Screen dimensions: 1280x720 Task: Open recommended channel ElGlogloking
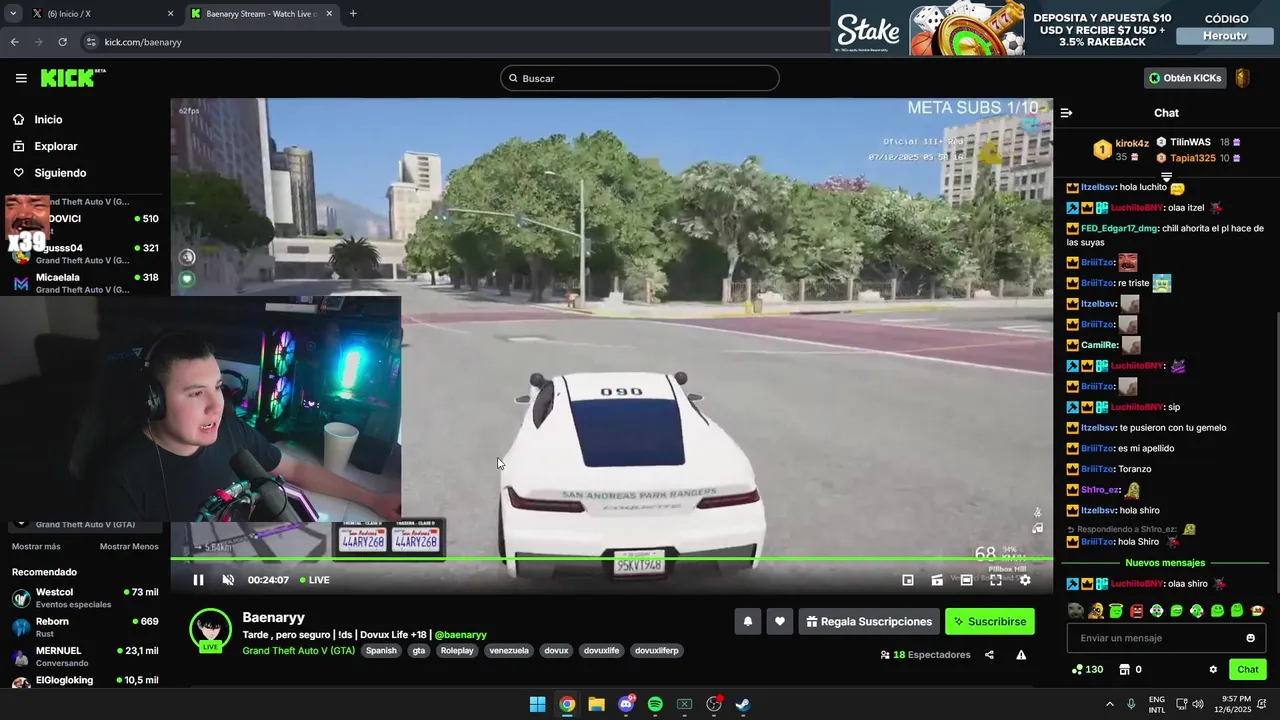point(84,681)
